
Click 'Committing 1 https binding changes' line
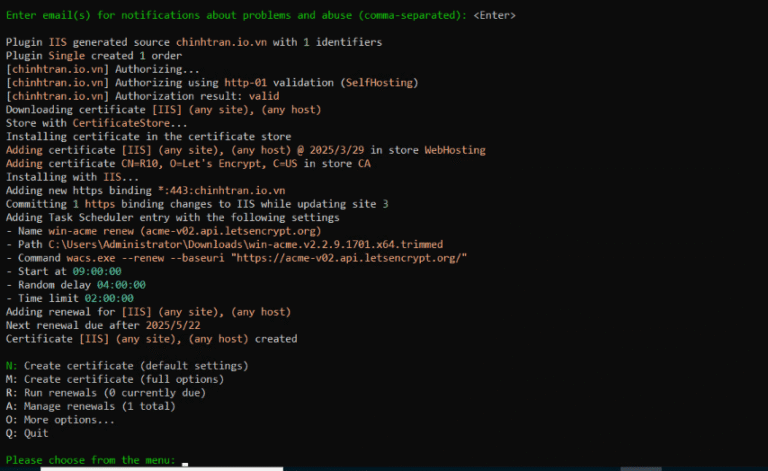tap(197, 204)
